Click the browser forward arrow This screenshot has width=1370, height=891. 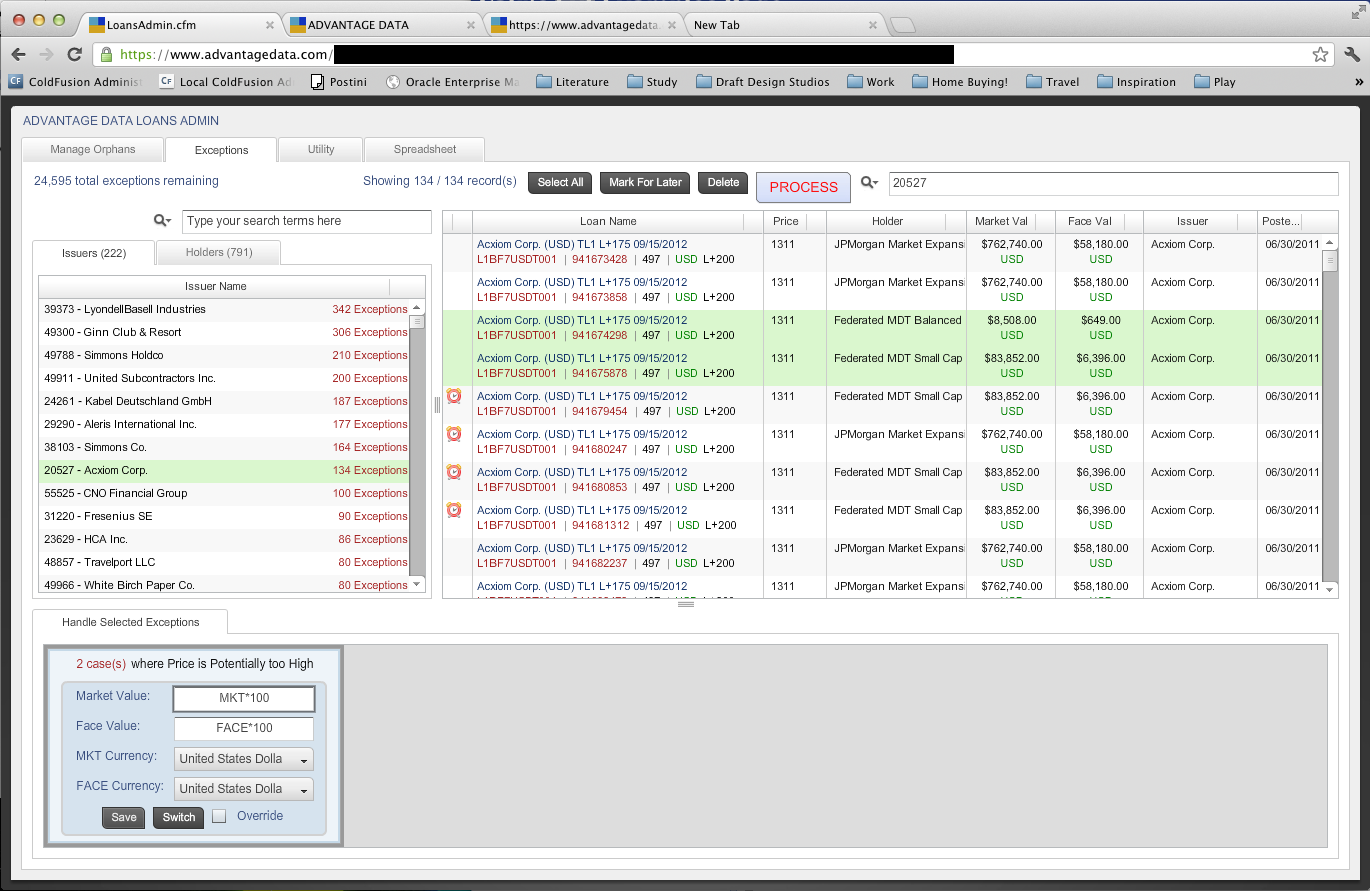click(x=46, y=54)
